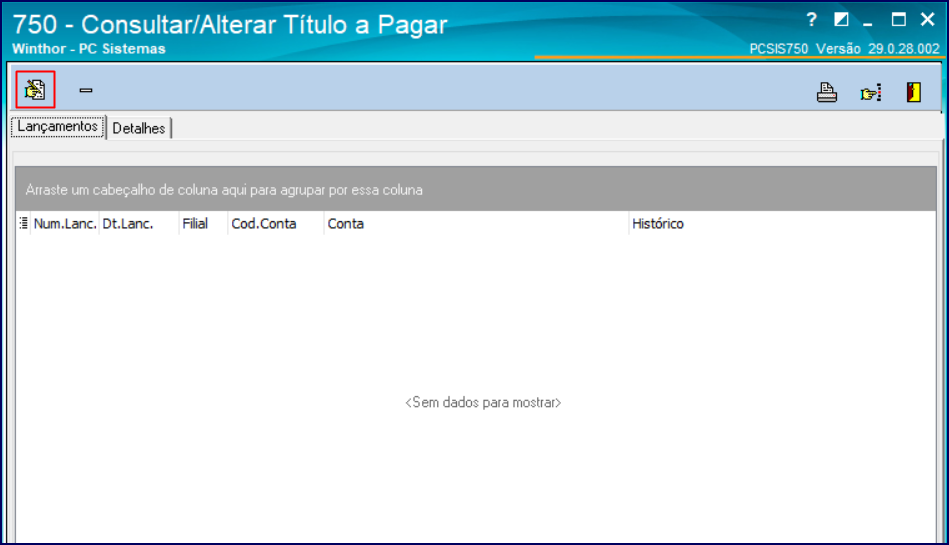Image resolution: width=949 pixels, height=545 pixels.
Task: Sort by Cod.Conta column header
Action: [x=275, y=223]
